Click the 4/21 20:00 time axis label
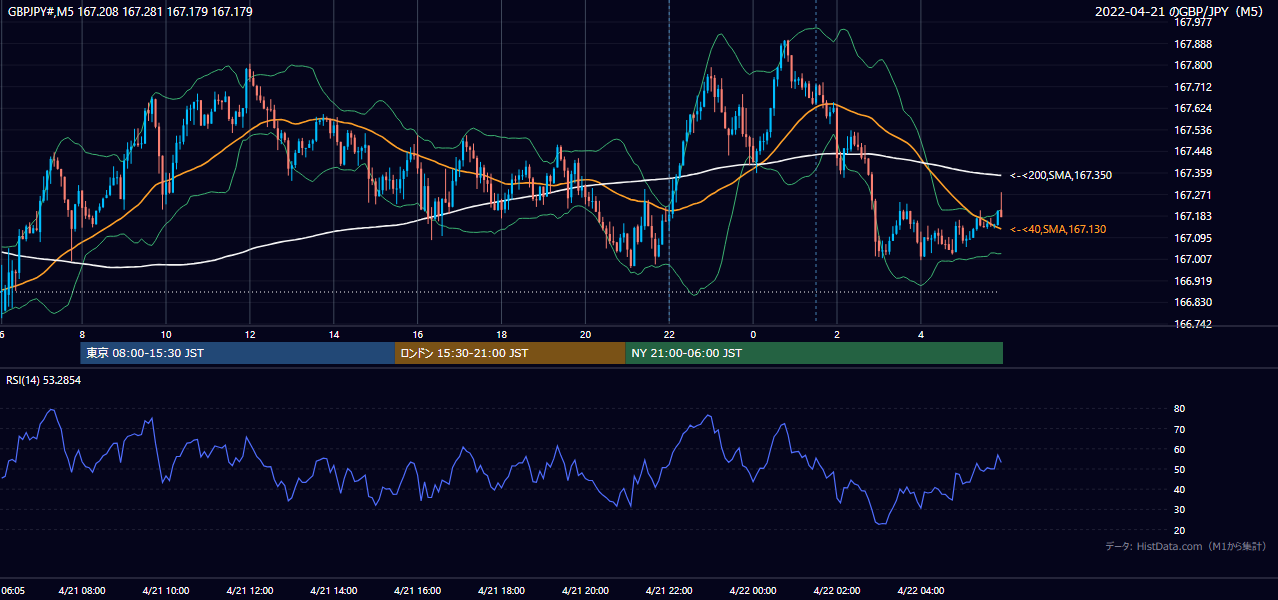The width and height of the screenshot is (1278, 600). 586,591
